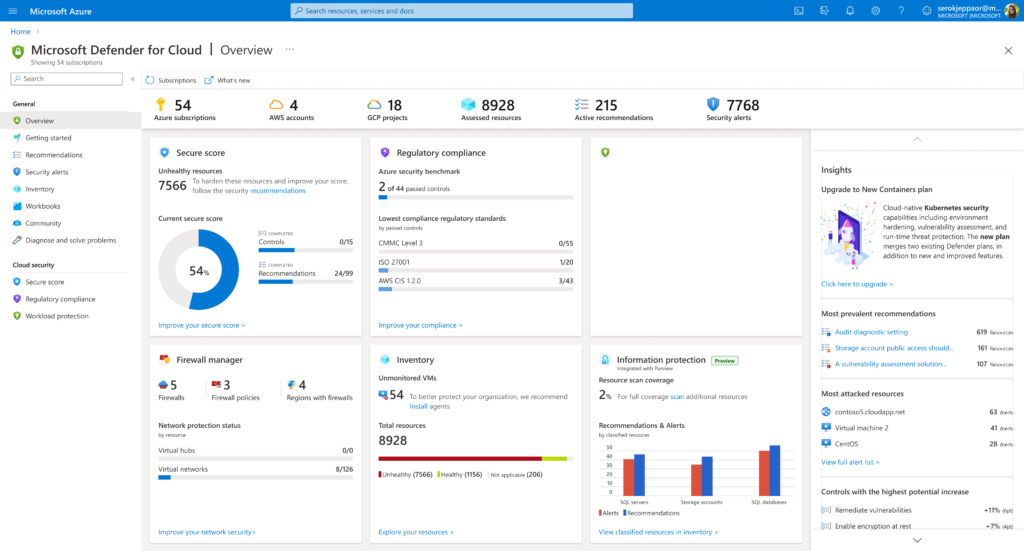
Task: Follow the security recommendations link
Action: tap(278, 191)
